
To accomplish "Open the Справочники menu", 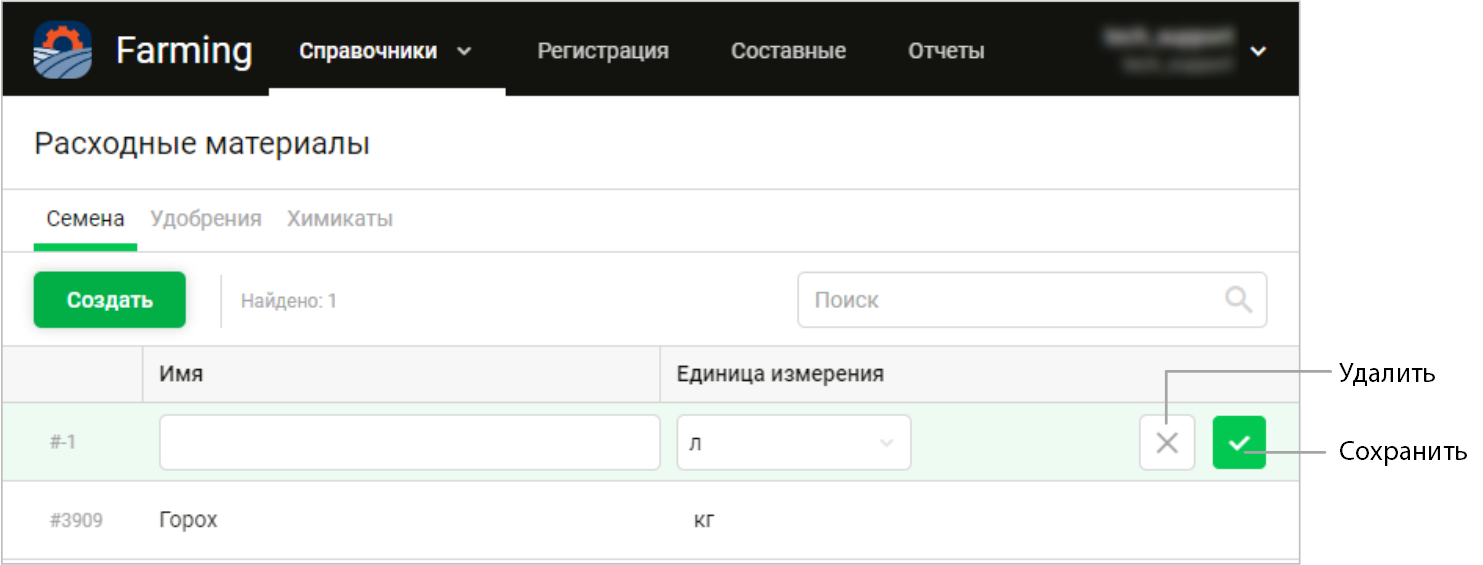I will coord(368,51).
